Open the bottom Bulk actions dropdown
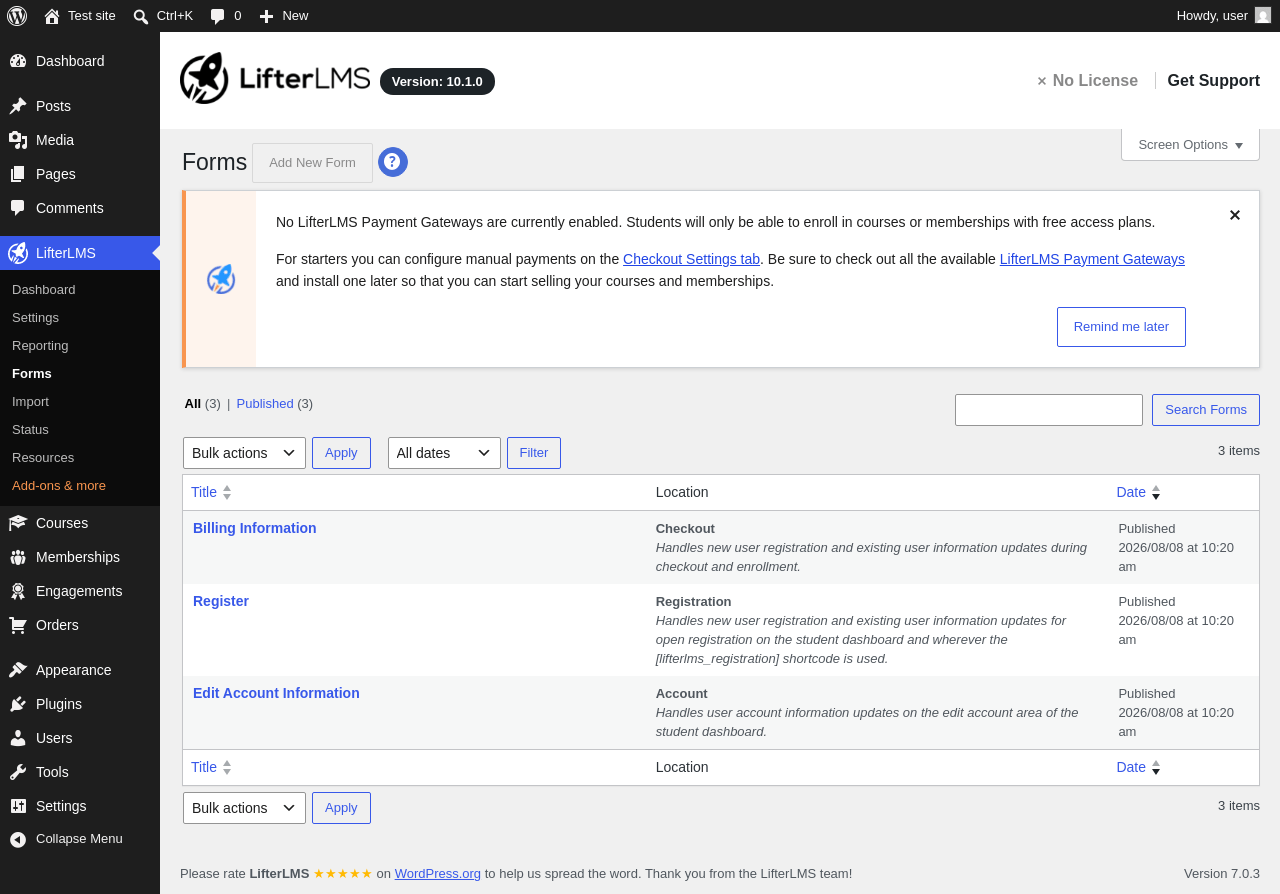Screen dimensions: 1280x894 pos(244,808)
